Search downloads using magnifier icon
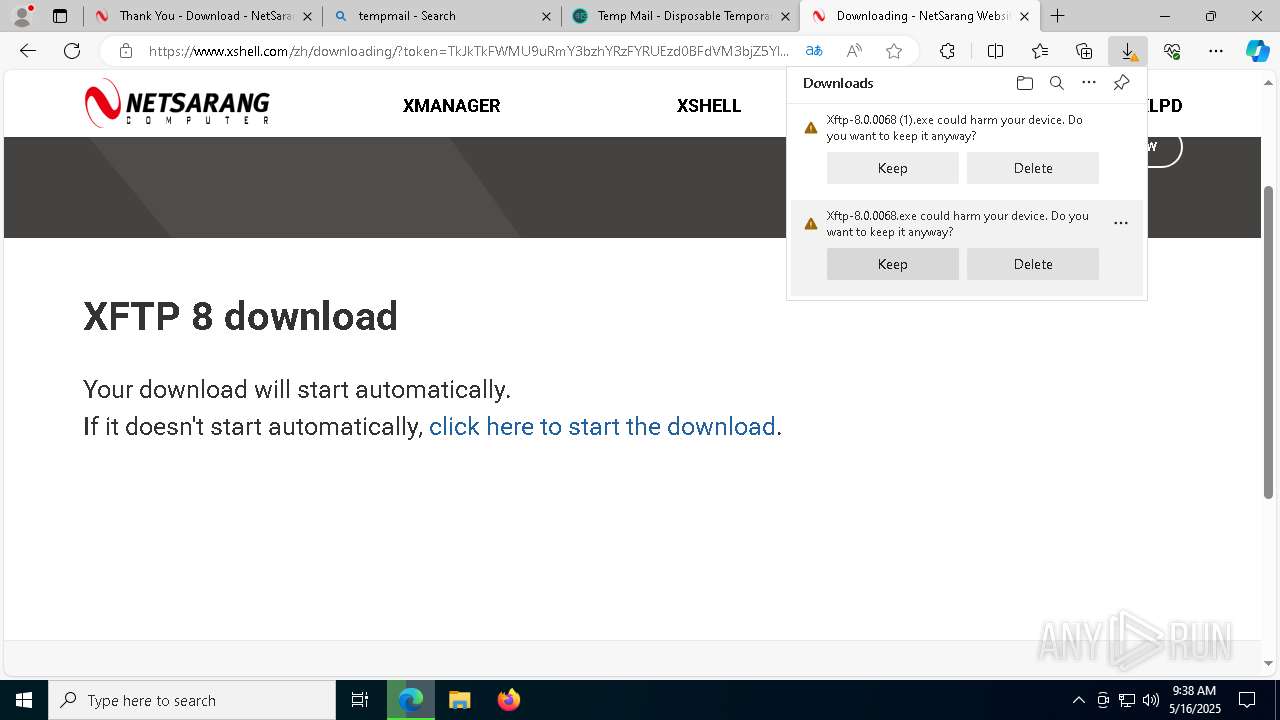 pos(1056,83)
